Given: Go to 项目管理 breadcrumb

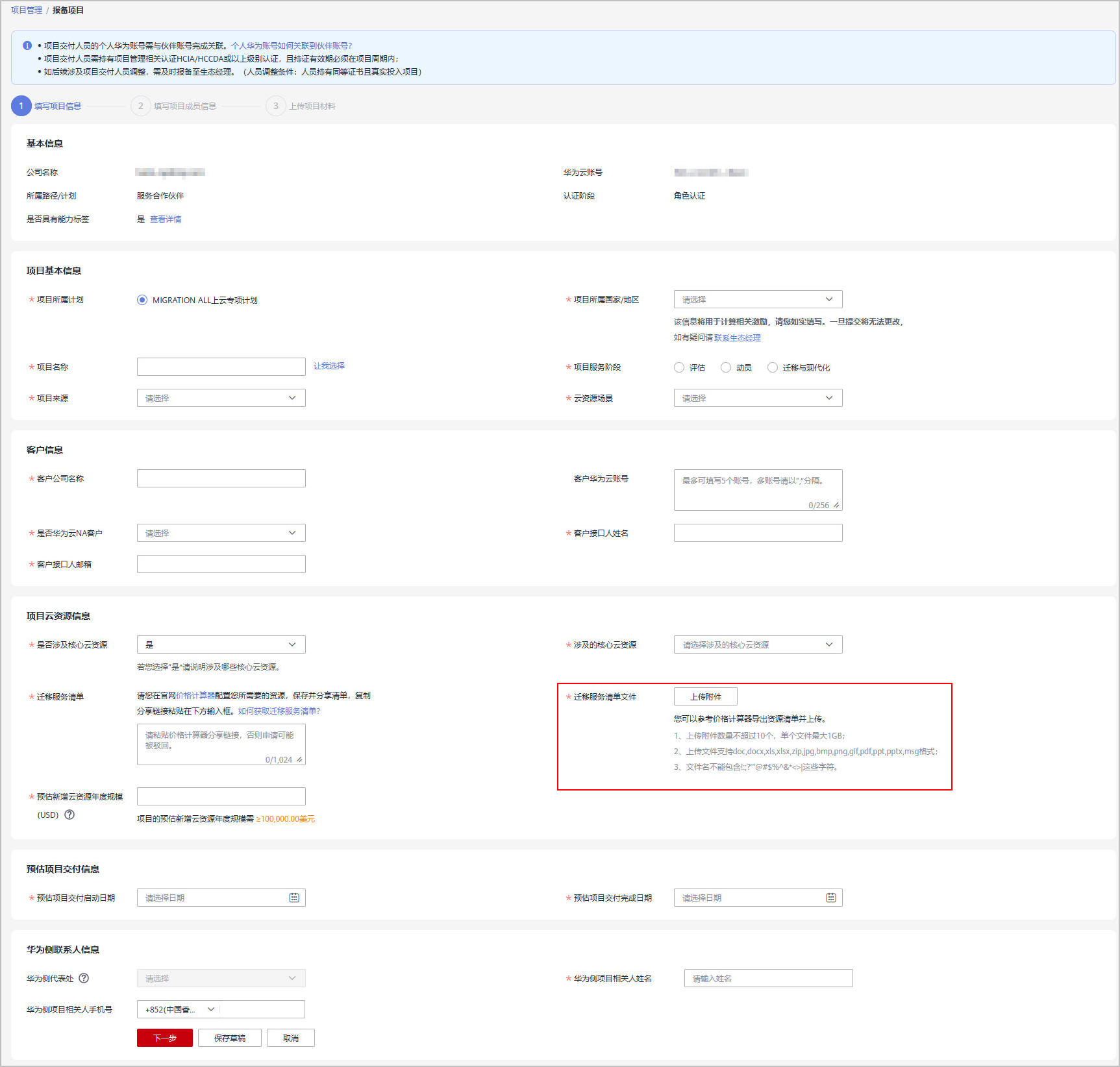Looking at the screenshot, I should [27, 10].
